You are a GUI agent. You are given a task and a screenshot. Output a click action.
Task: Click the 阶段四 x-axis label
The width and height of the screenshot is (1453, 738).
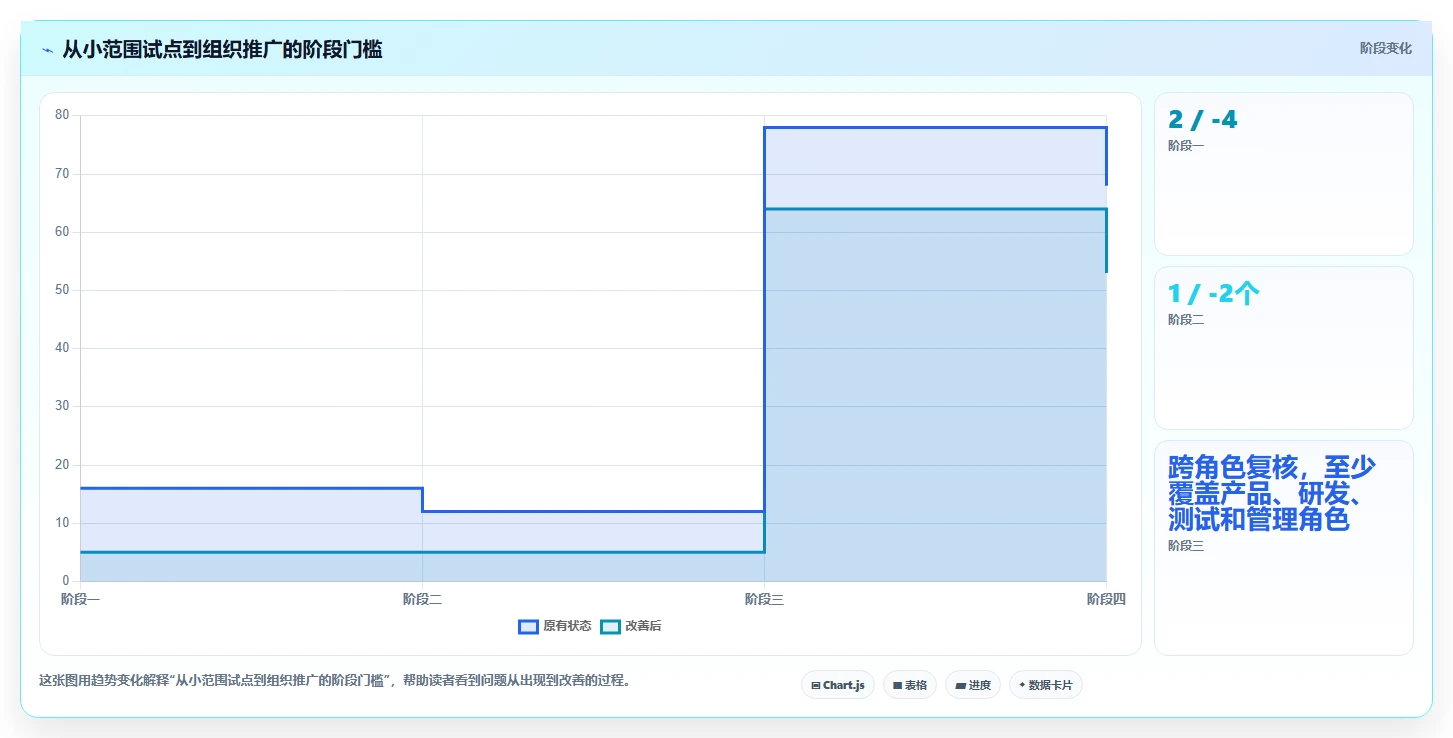pos(1106,599)
